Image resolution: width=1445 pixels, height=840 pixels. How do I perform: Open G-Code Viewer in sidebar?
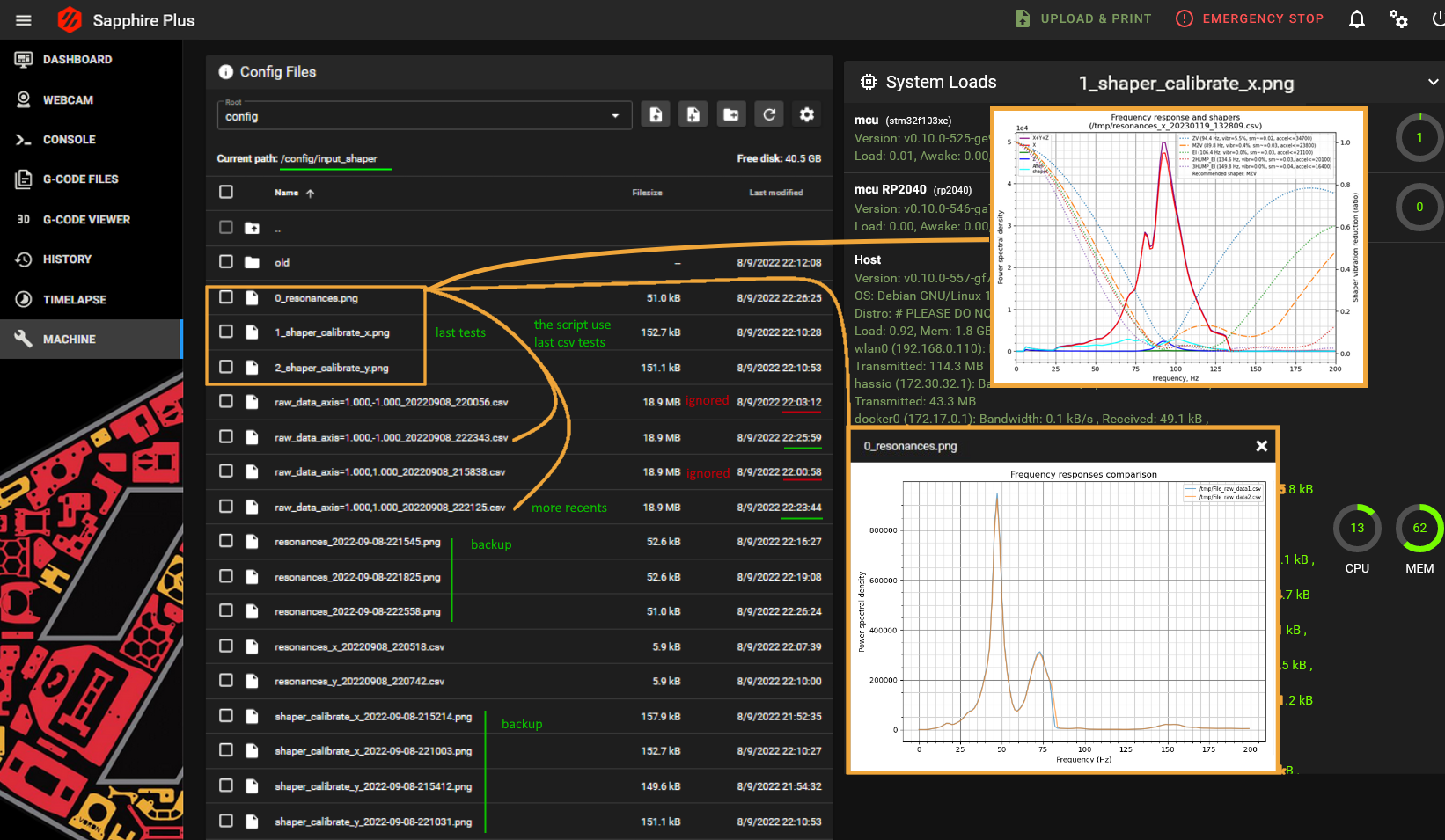92,219
